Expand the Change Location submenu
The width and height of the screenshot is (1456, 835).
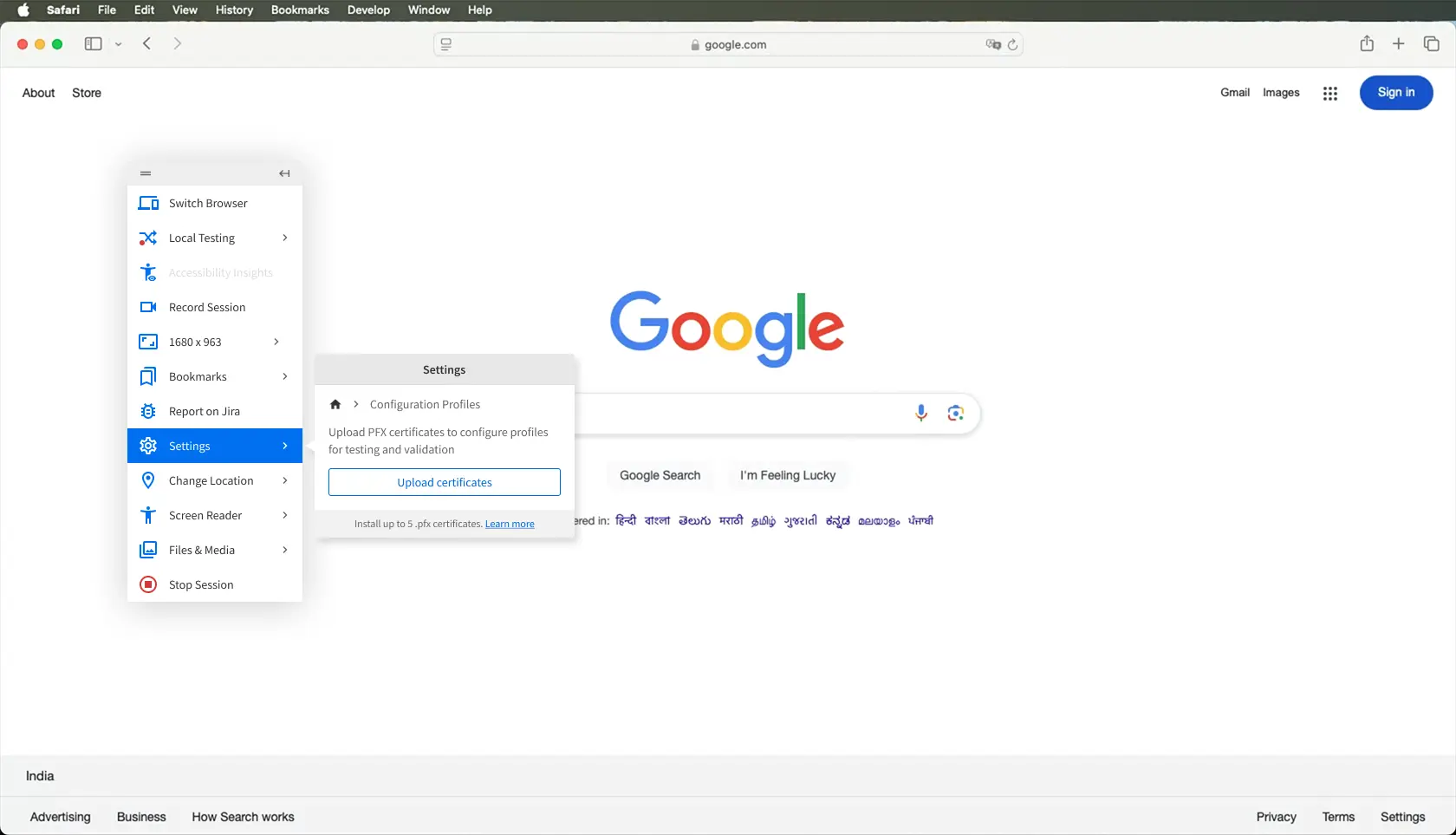pyautogui.click(x=284, y=480)
